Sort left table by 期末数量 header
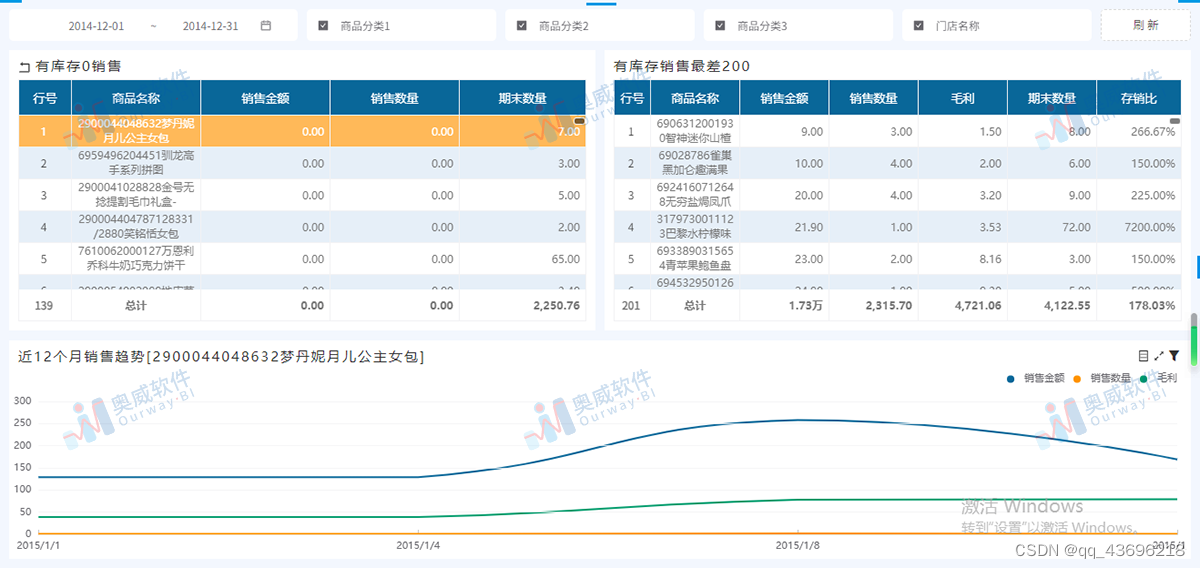 click(x=523, y=98)
